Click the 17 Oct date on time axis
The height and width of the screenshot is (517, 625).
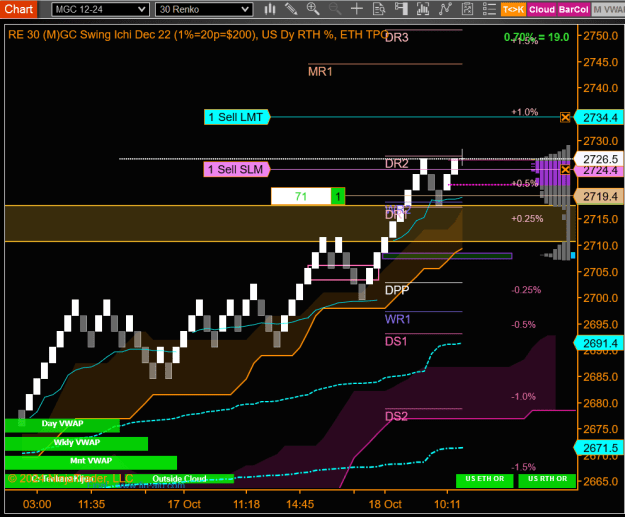click(x=184, y=504)
